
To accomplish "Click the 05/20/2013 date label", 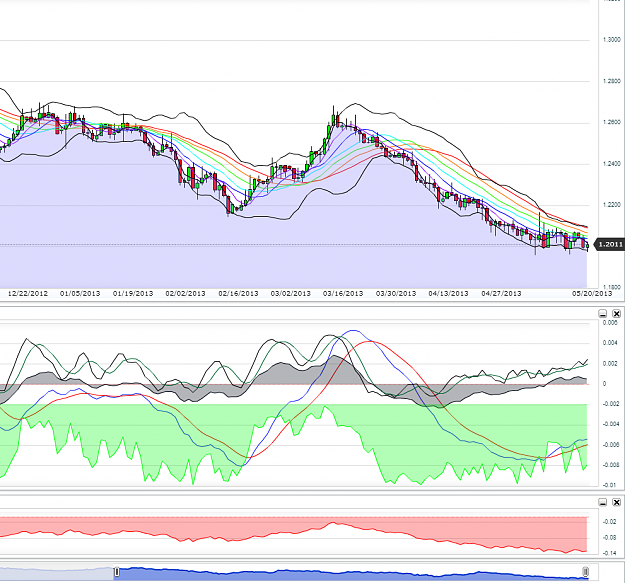I will 592,294.
